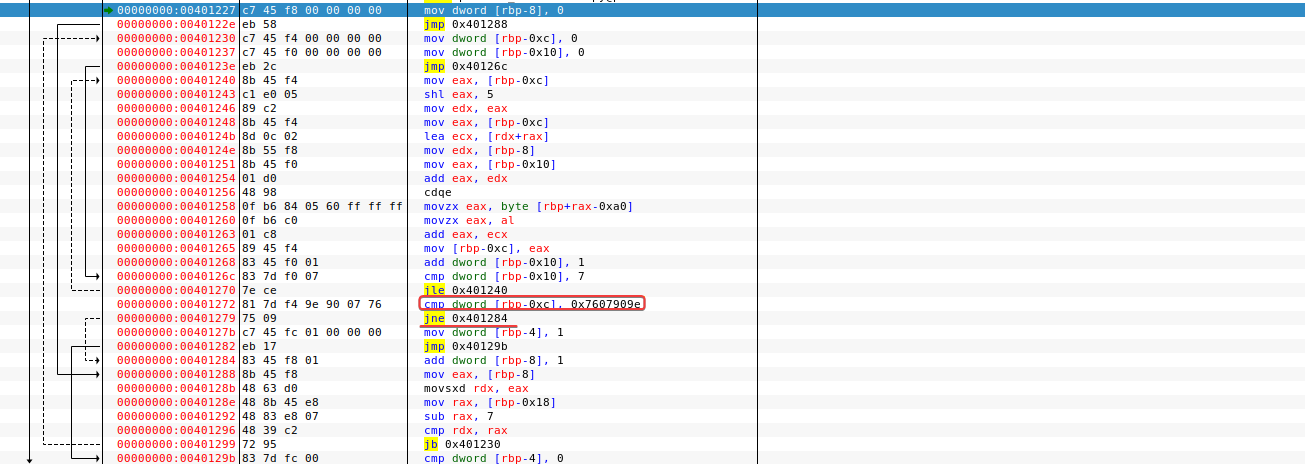This screenshot has width=1305, height=464.
Task: Click bytes 01 c8
Action: click(x=259, y=234)
